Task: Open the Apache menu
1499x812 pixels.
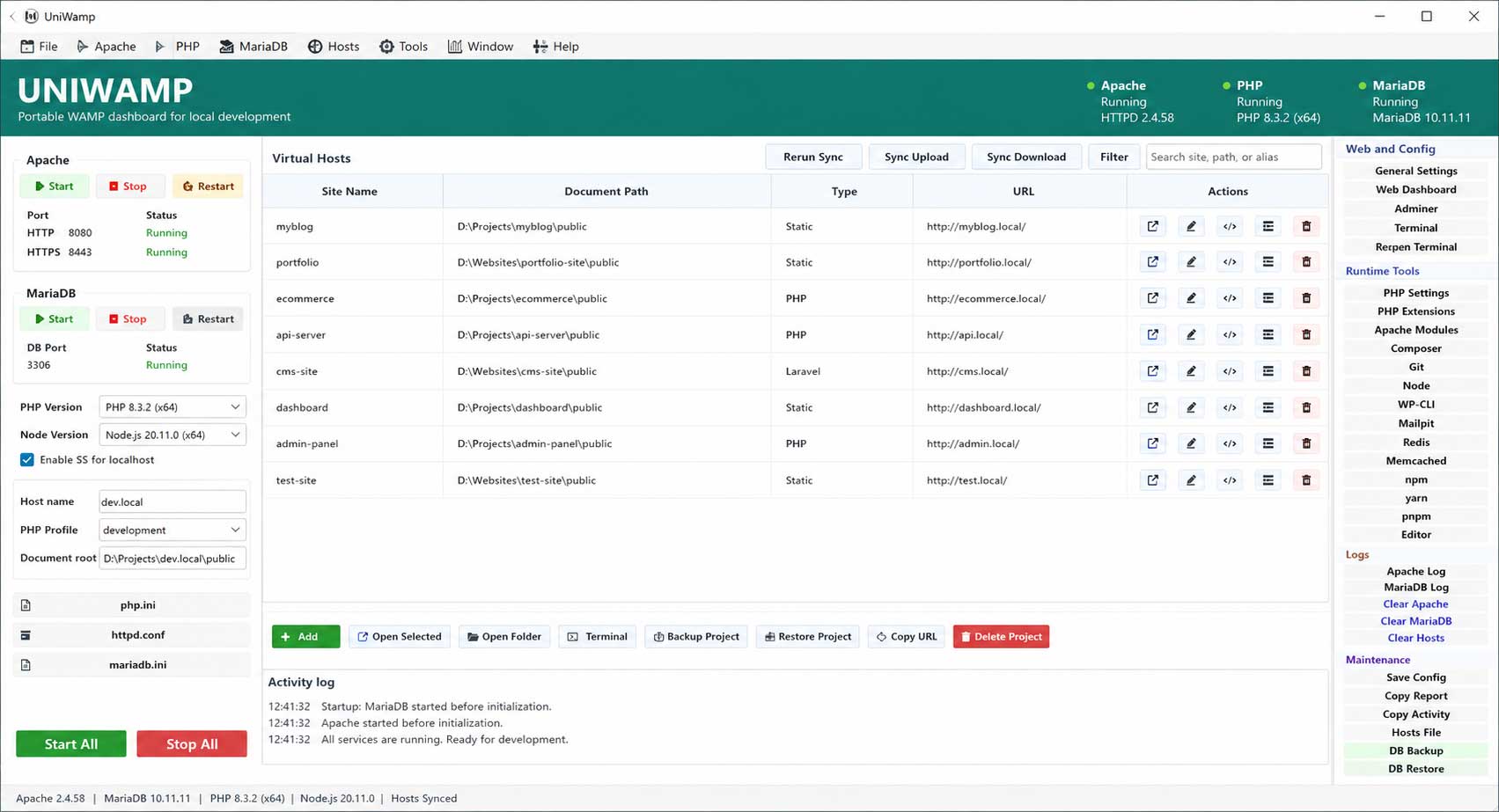Action: 107,47
